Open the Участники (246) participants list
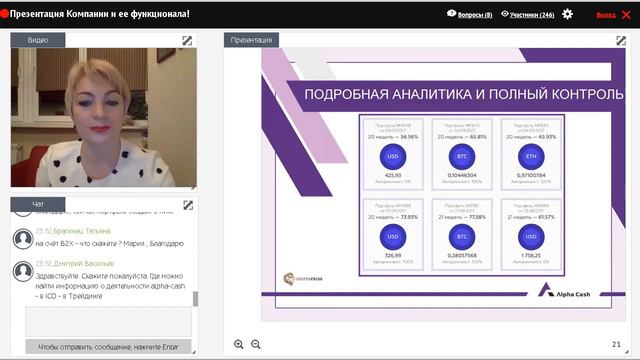 532,15
